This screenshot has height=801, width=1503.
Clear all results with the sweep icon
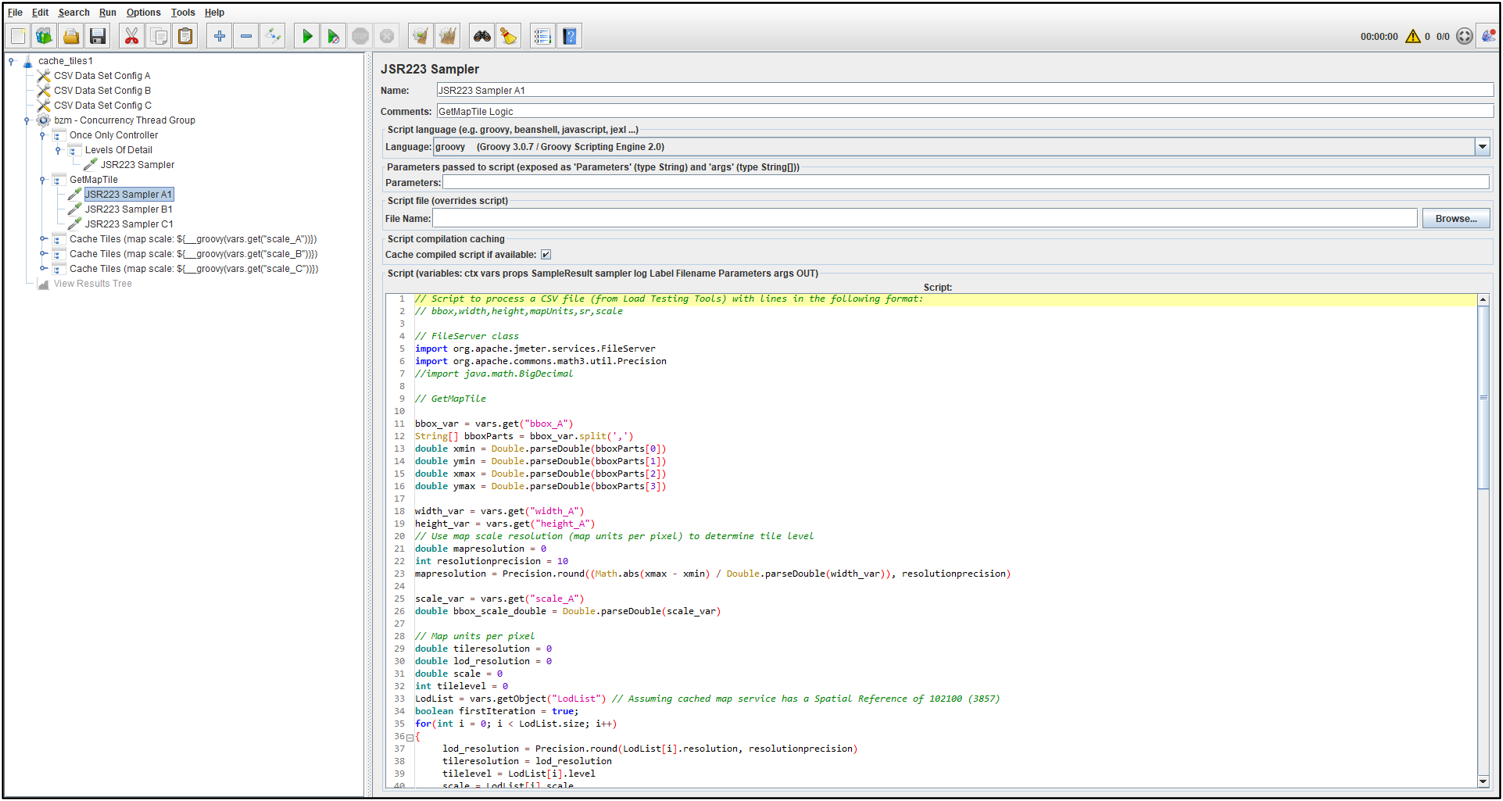click(448, 35)
